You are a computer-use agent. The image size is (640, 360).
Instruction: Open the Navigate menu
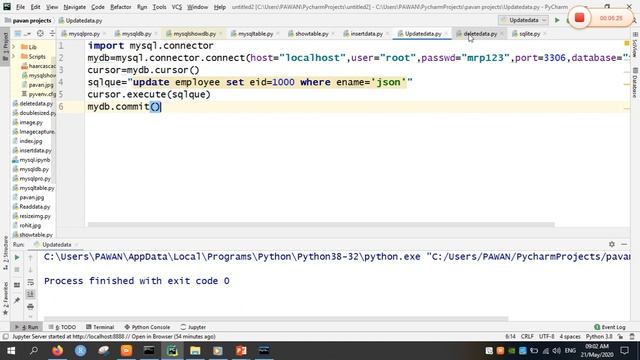(x=75, y=7)
